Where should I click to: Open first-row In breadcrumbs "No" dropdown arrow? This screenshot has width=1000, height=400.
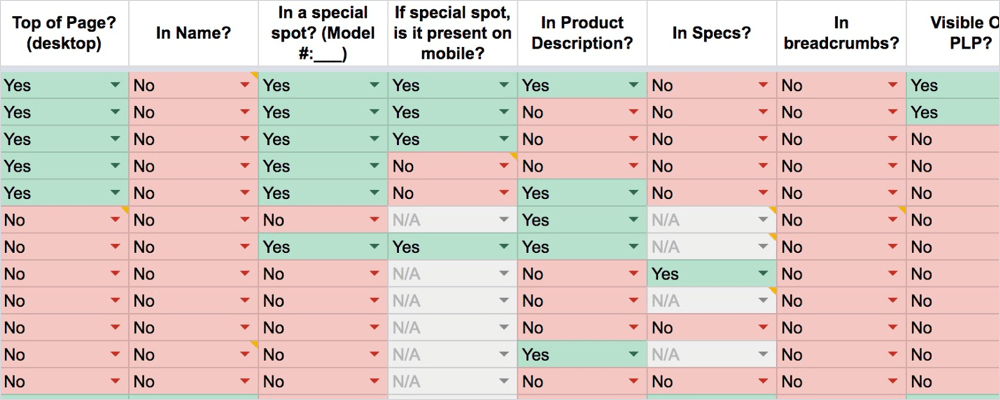coord(892,86)
